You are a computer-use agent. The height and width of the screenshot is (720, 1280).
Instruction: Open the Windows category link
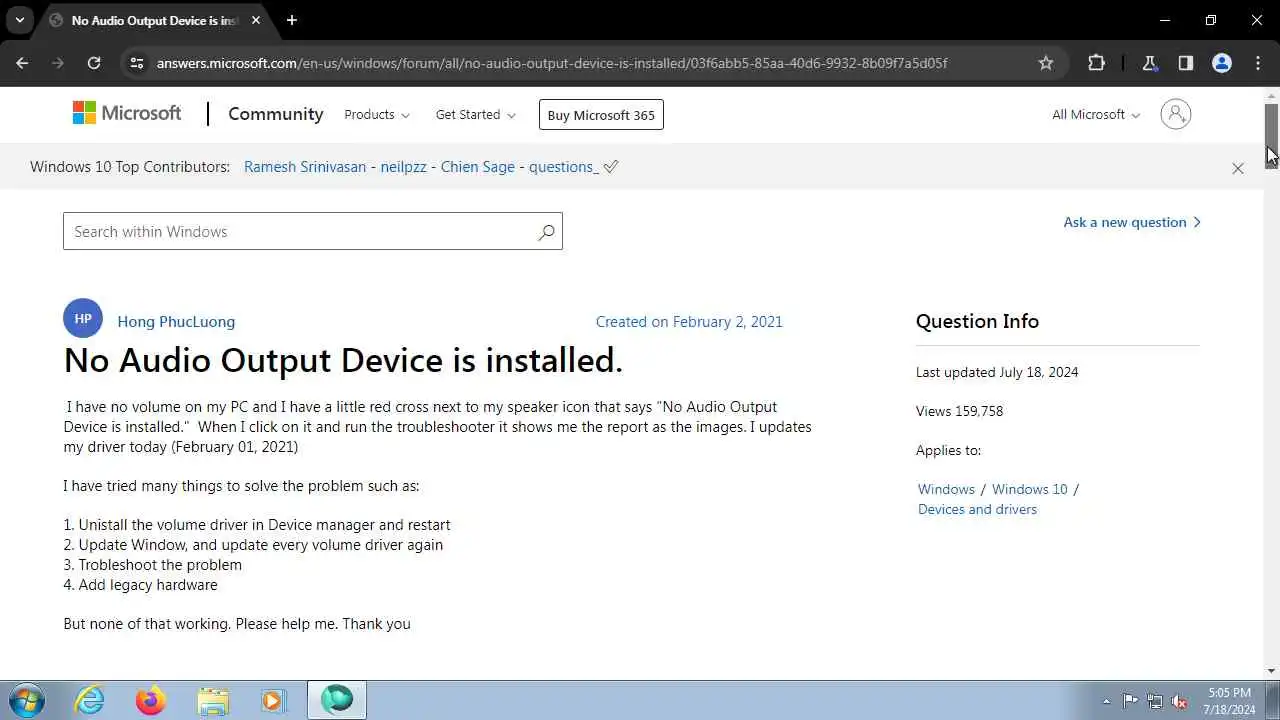946,489
